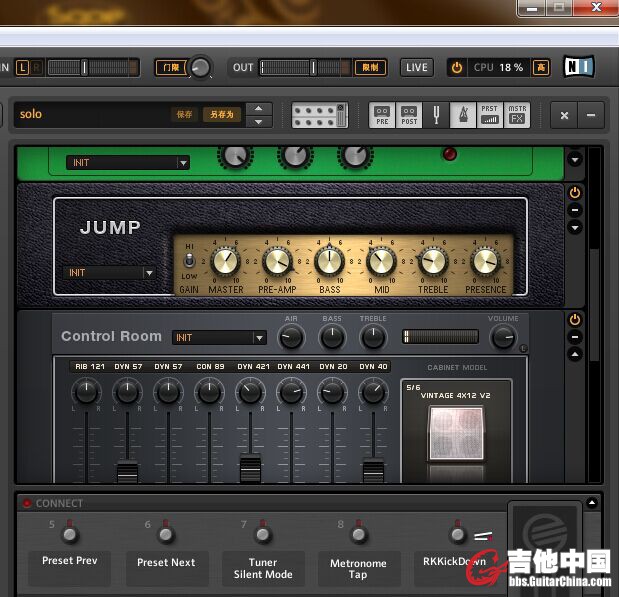Toggle the POST tape deck button
Image resolution: width=619 pixels, height=597 pixels.
pyautogui.click(x=409, y=115)
